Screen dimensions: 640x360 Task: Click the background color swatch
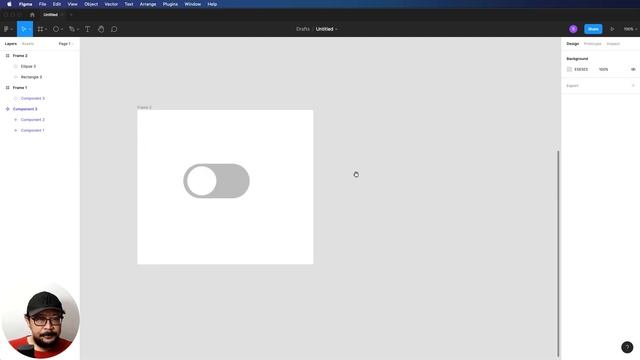tap(569, 69)
